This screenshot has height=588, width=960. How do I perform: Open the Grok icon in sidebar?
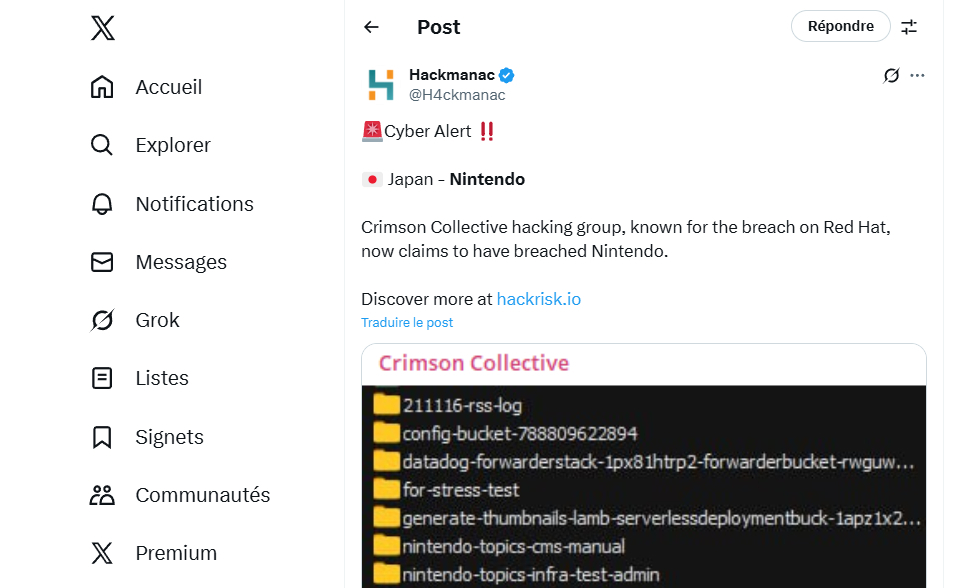tap(102, 320)
